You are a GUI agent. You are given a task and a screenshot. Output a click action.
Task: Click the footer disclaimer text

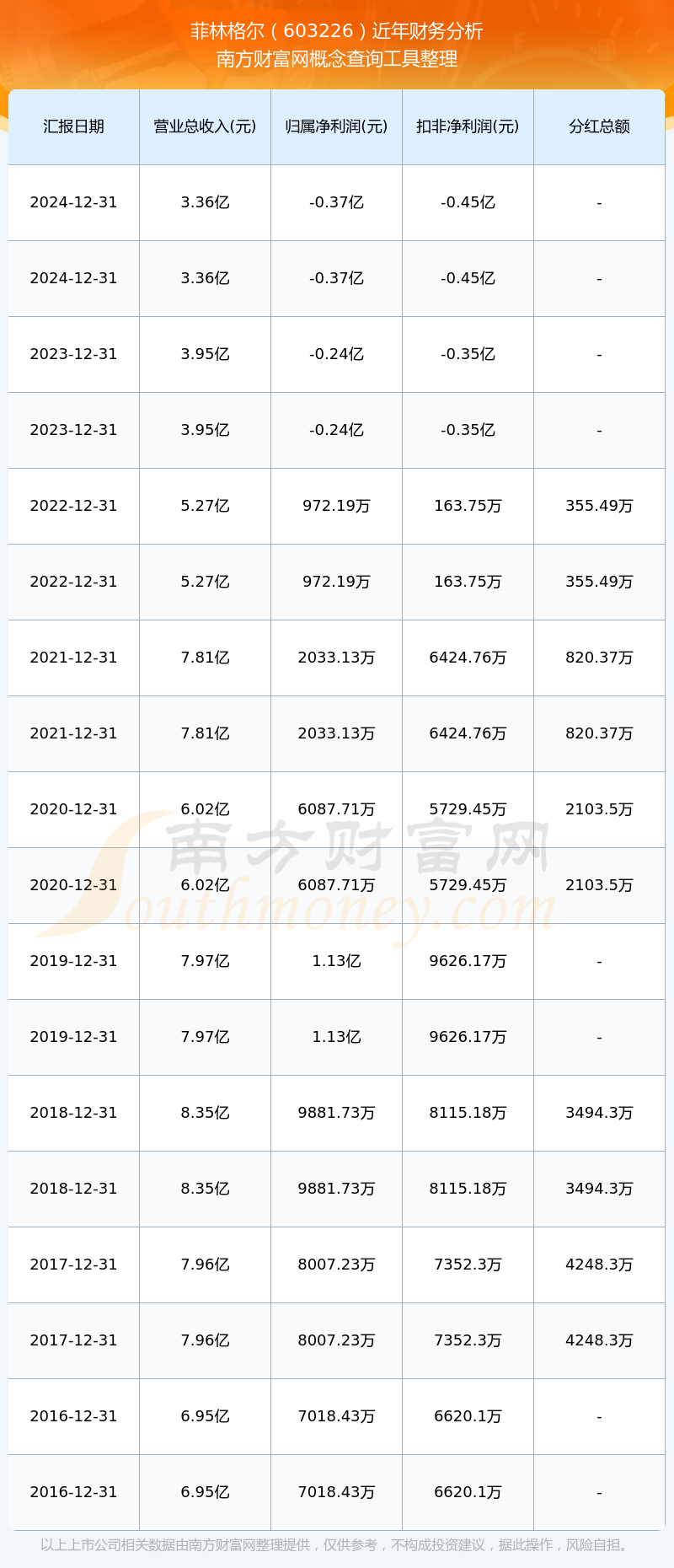pyautogui.click(x=336, y=1545)
